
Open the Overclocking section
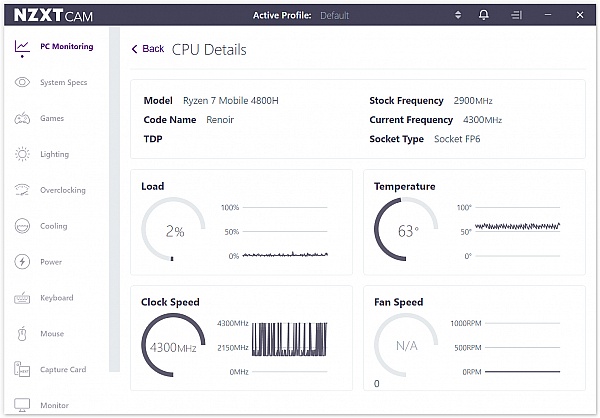coord(63,190)
